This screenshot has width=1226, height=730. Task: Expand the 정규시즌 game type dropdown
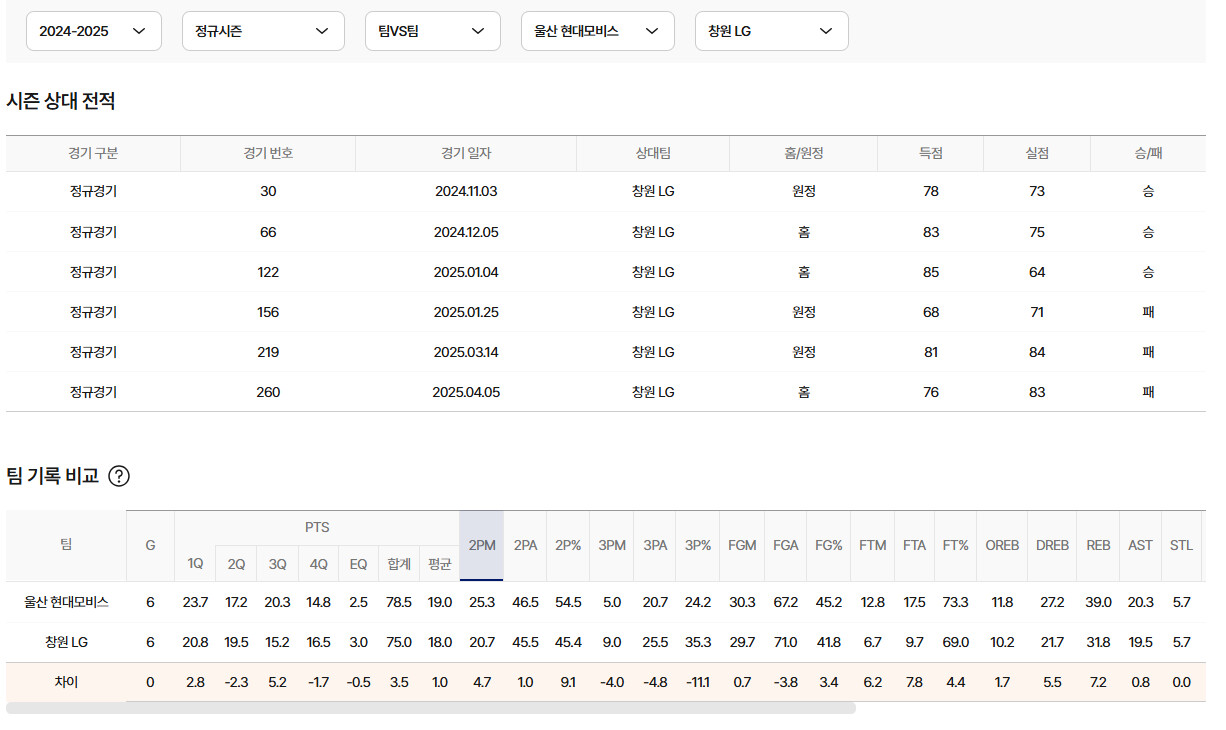[263, 31]
